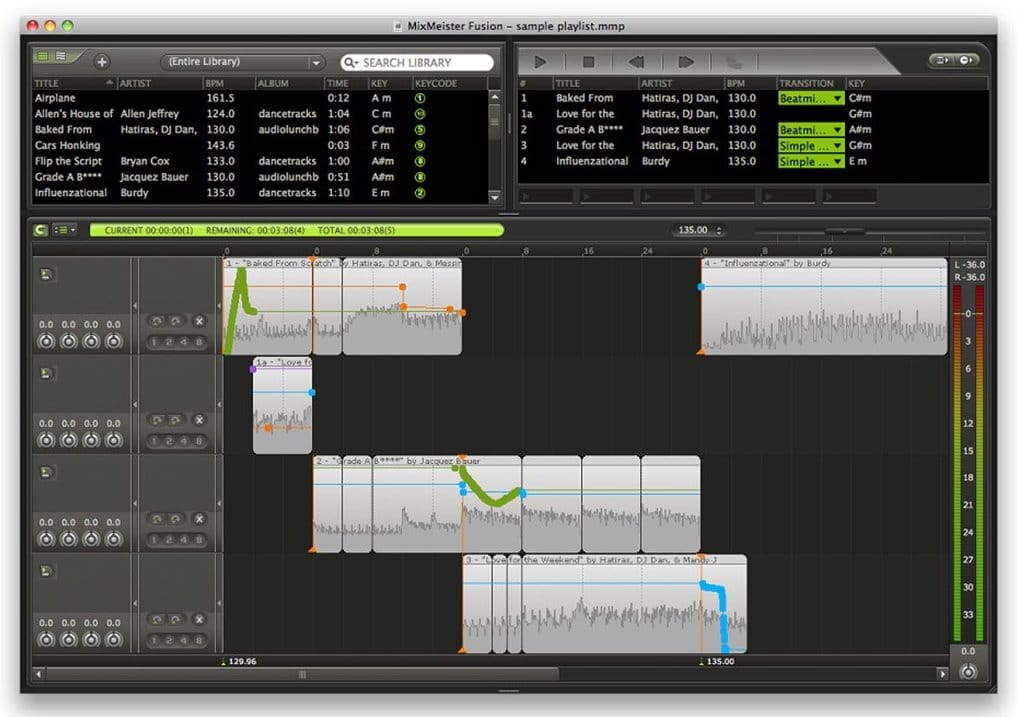Screen dimensions: 1017x717
Task: Click the first track's effect icon
Action: pos(46,274)
